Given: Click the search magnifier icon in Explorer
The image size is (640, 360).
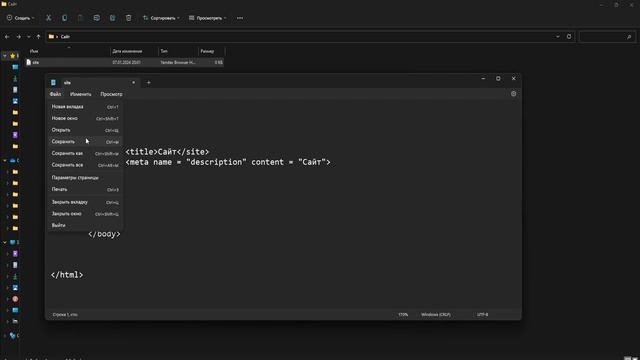Looking at the screenshot, I should pyautogui.click(x=629, y=37).
